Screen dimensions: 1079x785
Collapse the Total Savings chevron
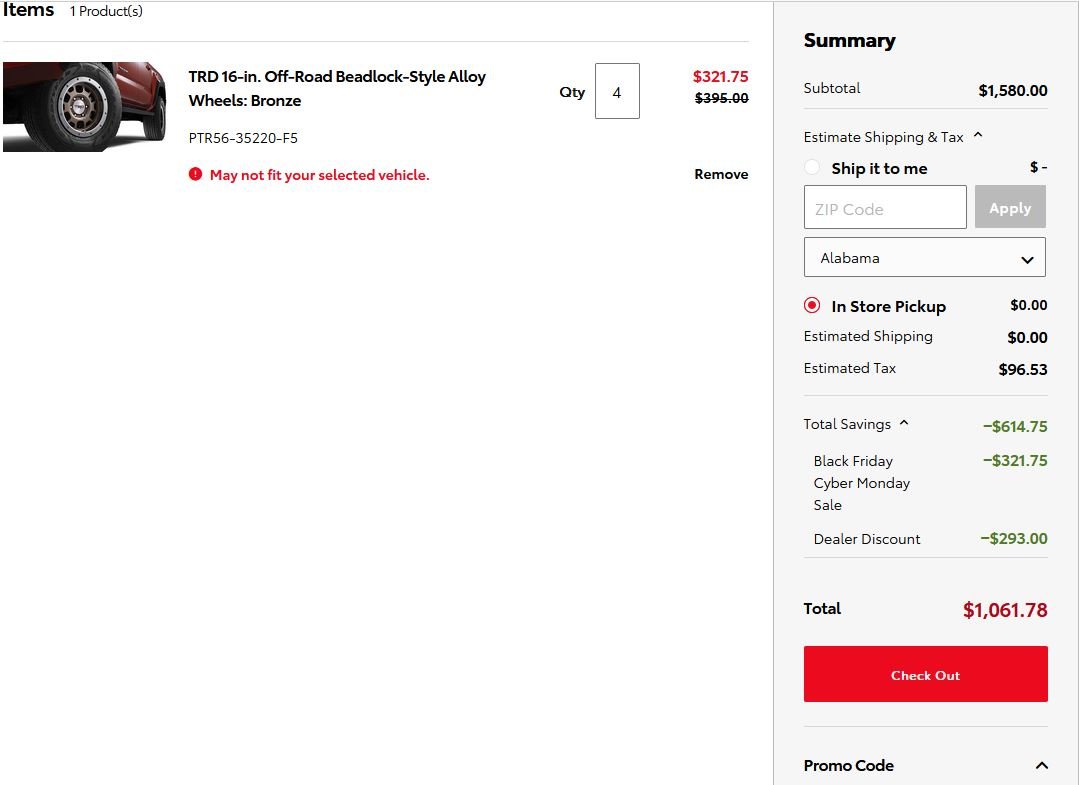coord(904,423)
